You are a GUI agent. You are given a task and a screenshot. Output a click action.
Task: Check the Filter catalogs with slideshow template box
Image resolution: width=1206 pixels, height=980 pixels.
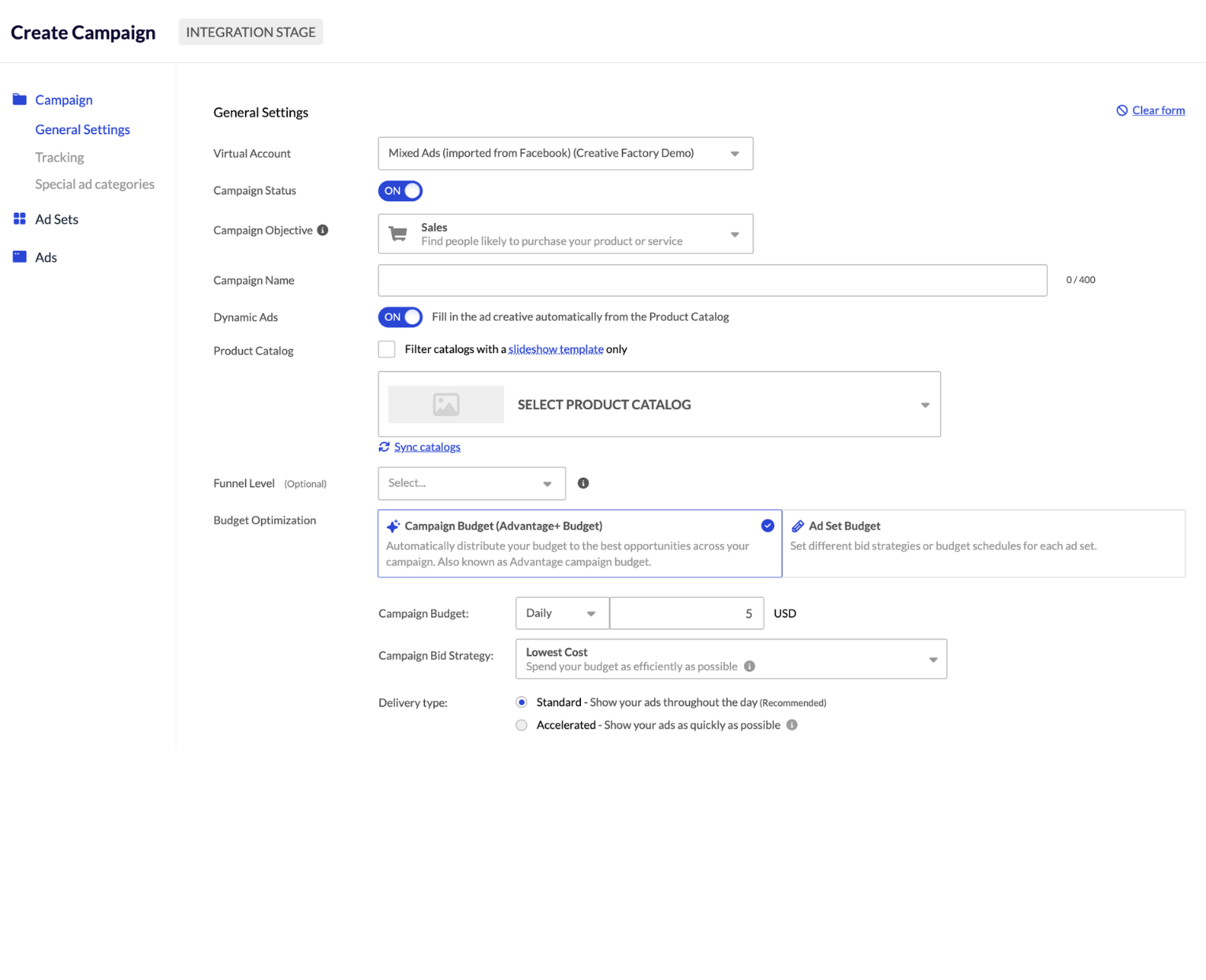pos(386,349)
